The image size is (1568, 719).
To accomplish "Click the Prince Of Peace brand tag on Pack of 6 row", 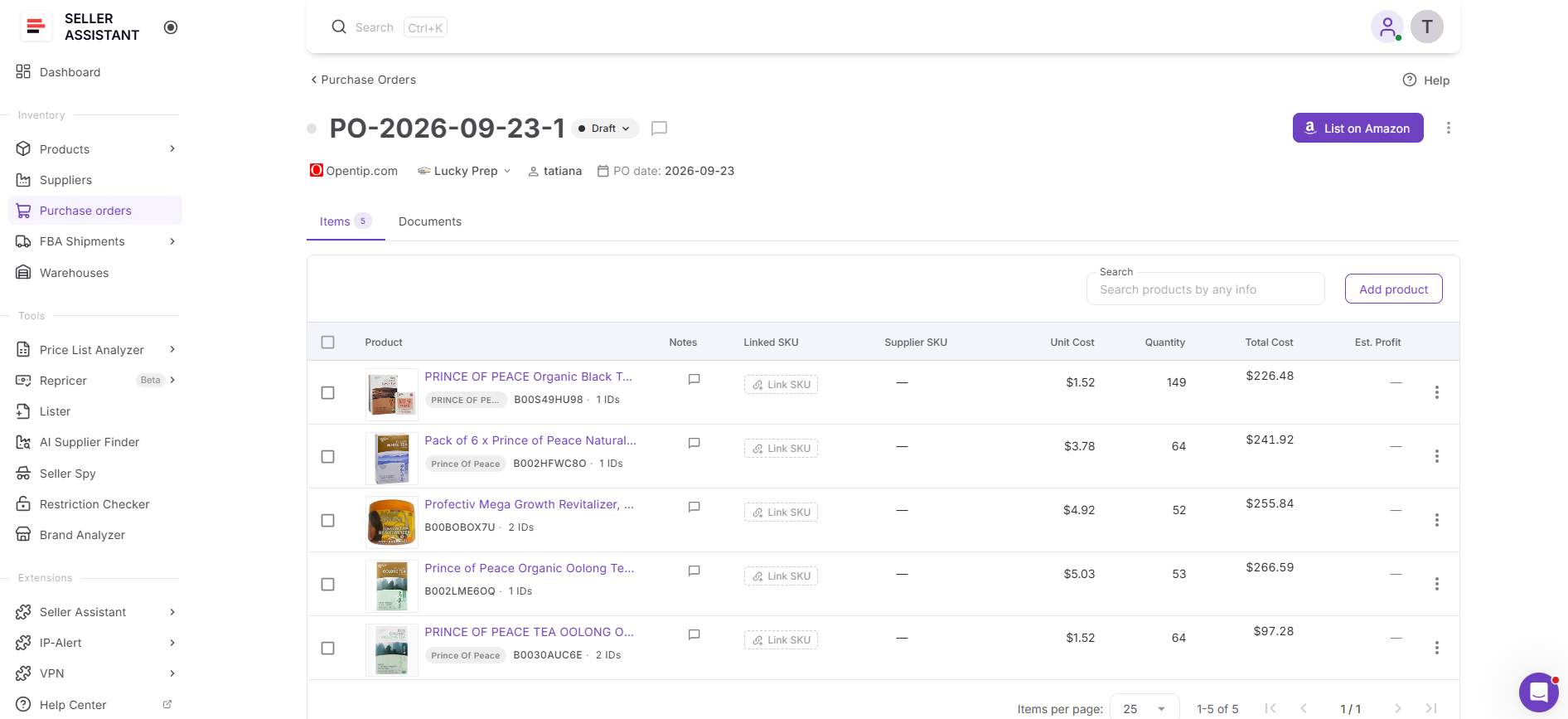I will coord(466,464).
